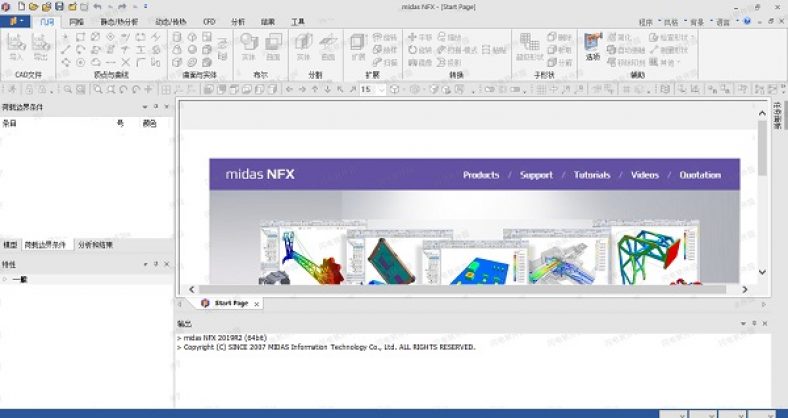
Task: Click 自动连接 in the 辅助 group
Action: click(626, 50)
